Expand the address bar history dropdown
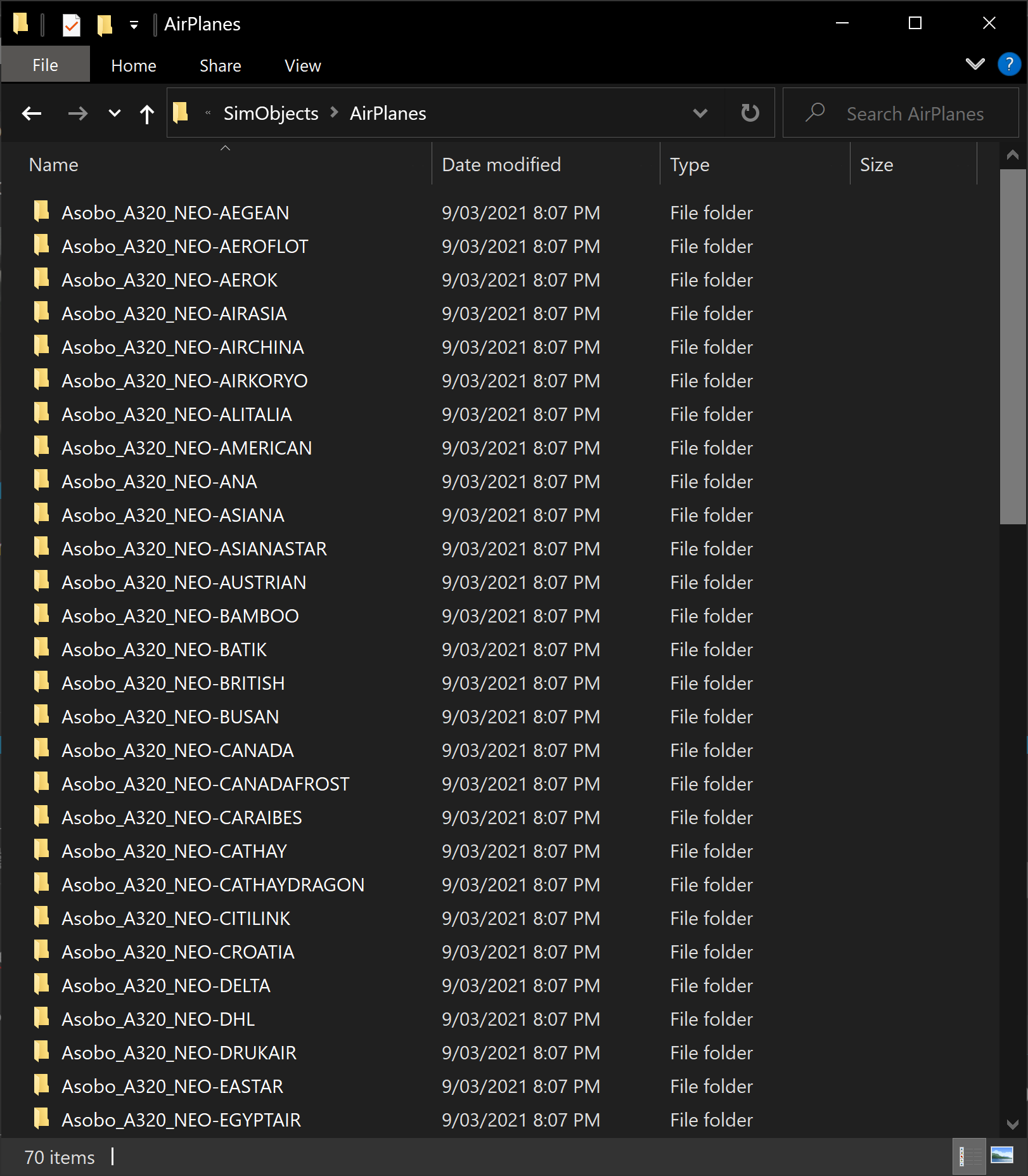The image size is (1028, 1176). click(x=700, y=113)
